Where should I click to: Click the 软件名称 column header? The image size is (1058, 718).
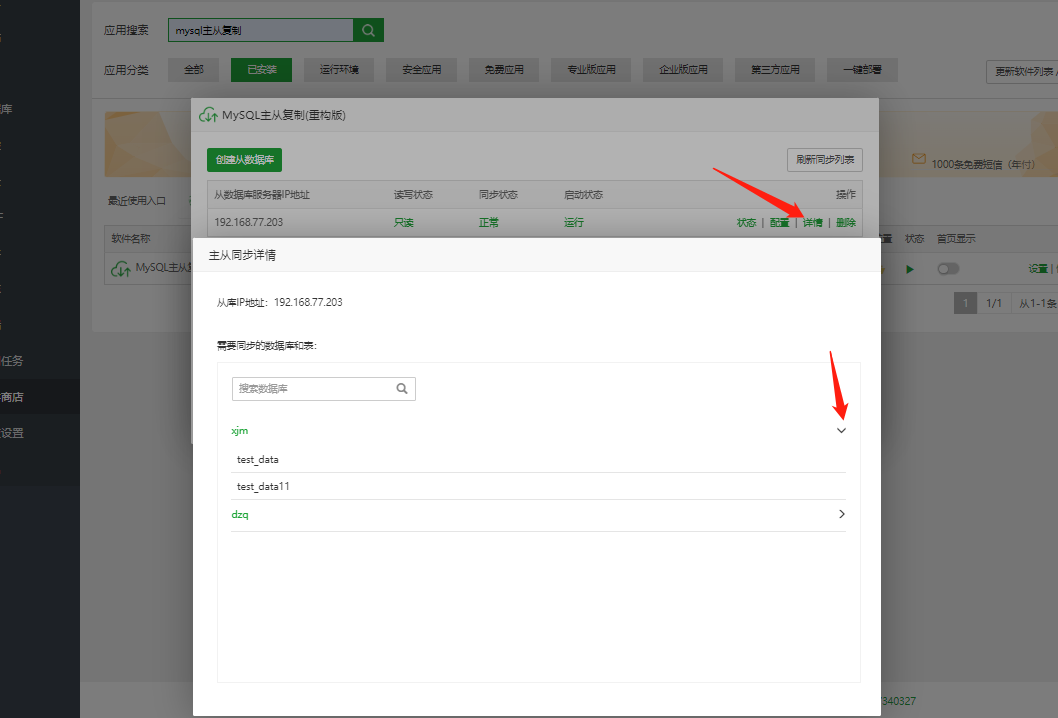click(x=131, y=239)
